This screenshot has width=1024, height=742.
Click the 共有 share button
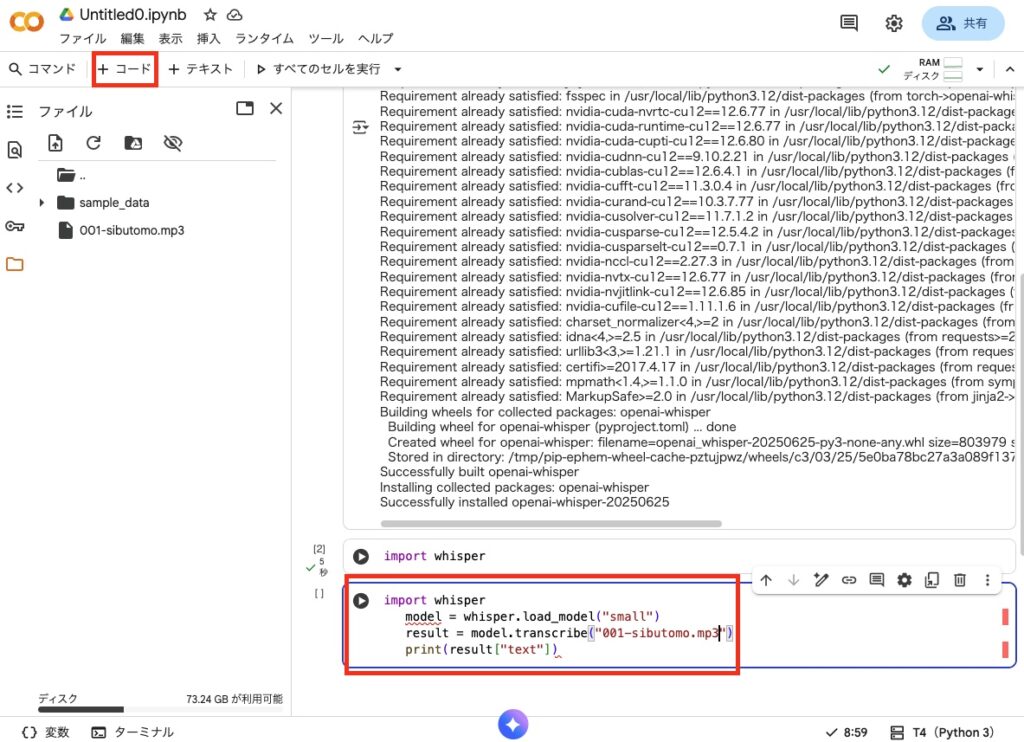[x=963, y=23]
